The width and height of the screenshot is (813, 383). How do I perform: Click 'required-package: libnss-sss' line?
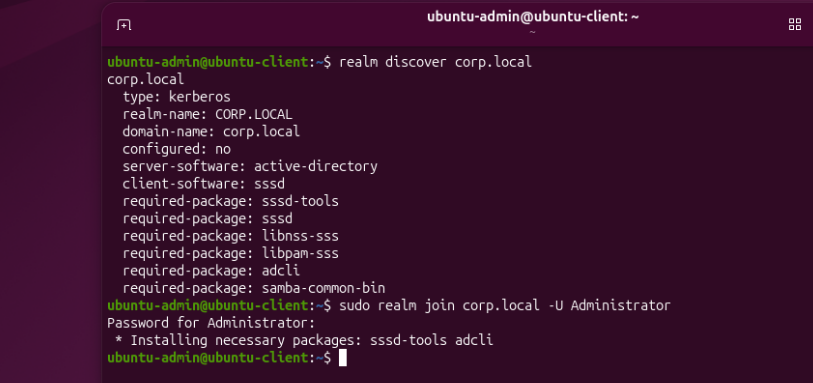click(x=230, y=236)
